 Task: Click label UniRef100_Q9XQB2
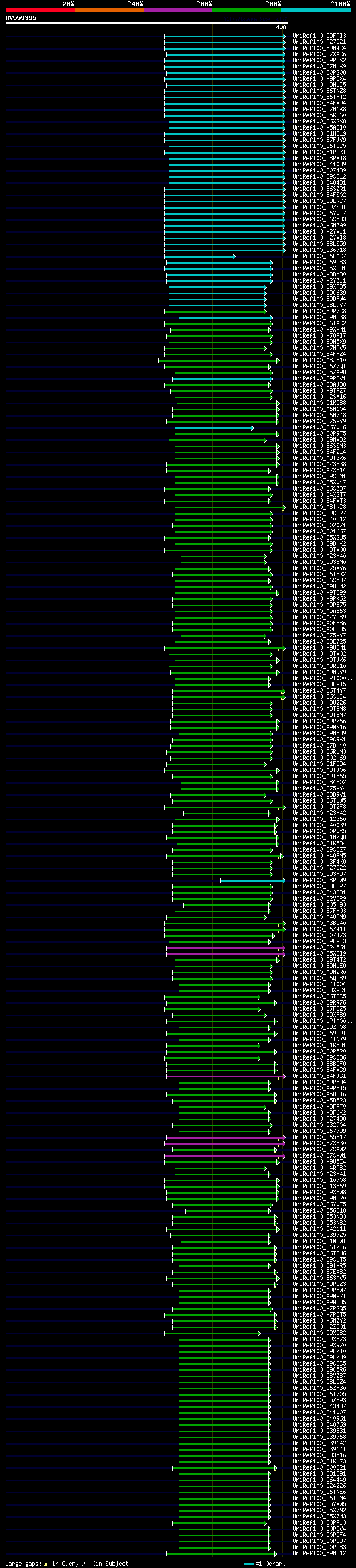[x=319, y=1333]
